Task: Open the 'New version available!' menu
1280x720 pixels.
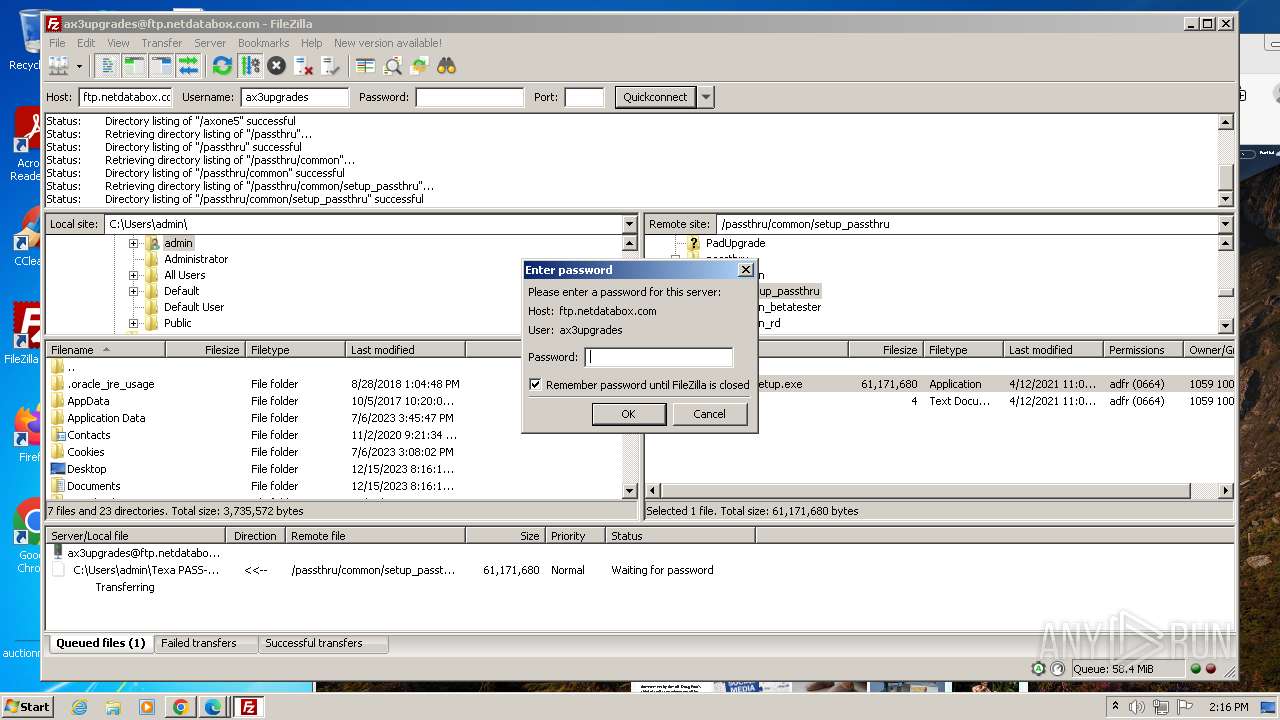Action: [388, 43]
